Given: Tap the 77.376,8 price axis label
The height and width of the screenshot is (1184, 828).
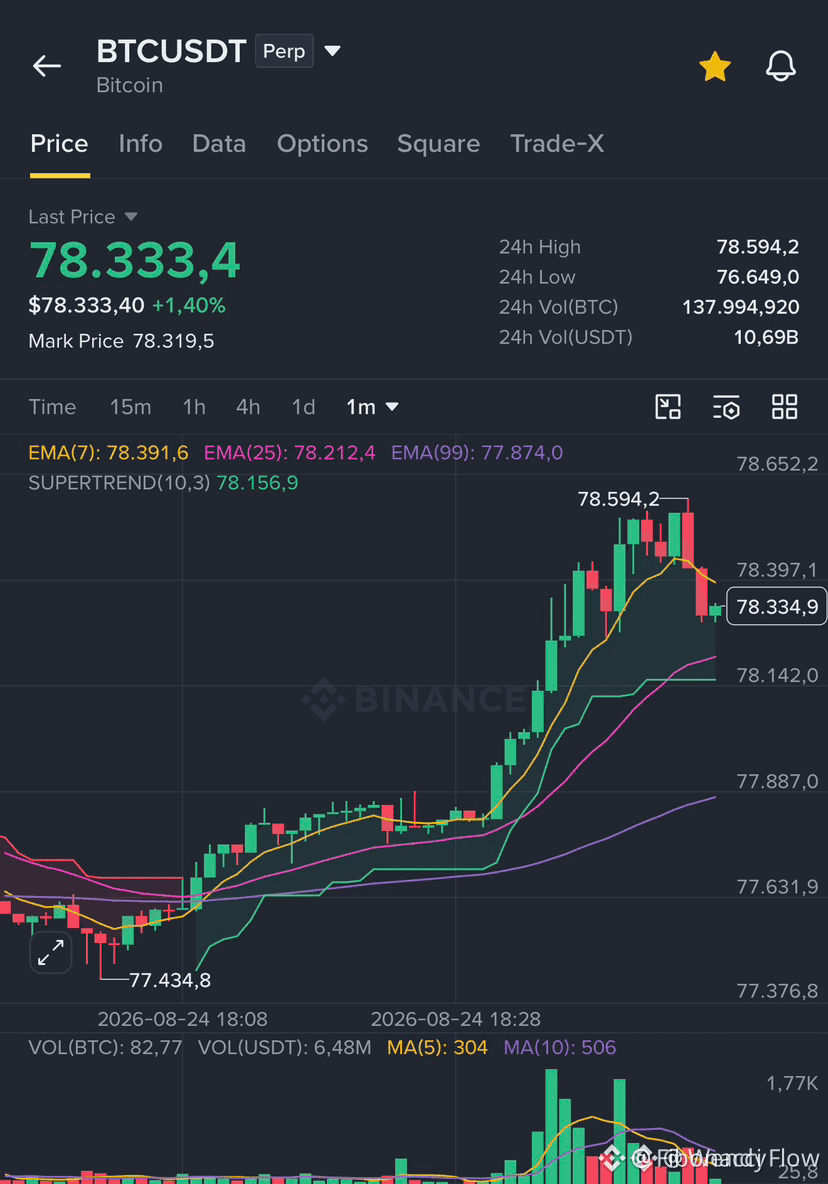Looking at the screenshot, I should pos(777,991).
